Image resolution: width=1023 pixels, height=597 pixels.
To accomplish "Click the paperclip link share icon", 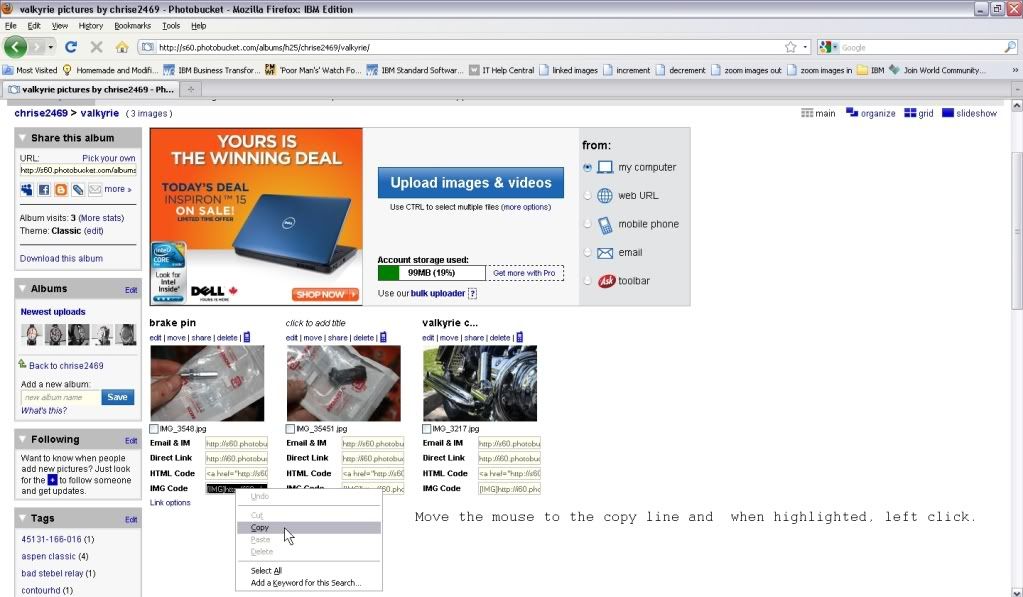I will (78, 189).
